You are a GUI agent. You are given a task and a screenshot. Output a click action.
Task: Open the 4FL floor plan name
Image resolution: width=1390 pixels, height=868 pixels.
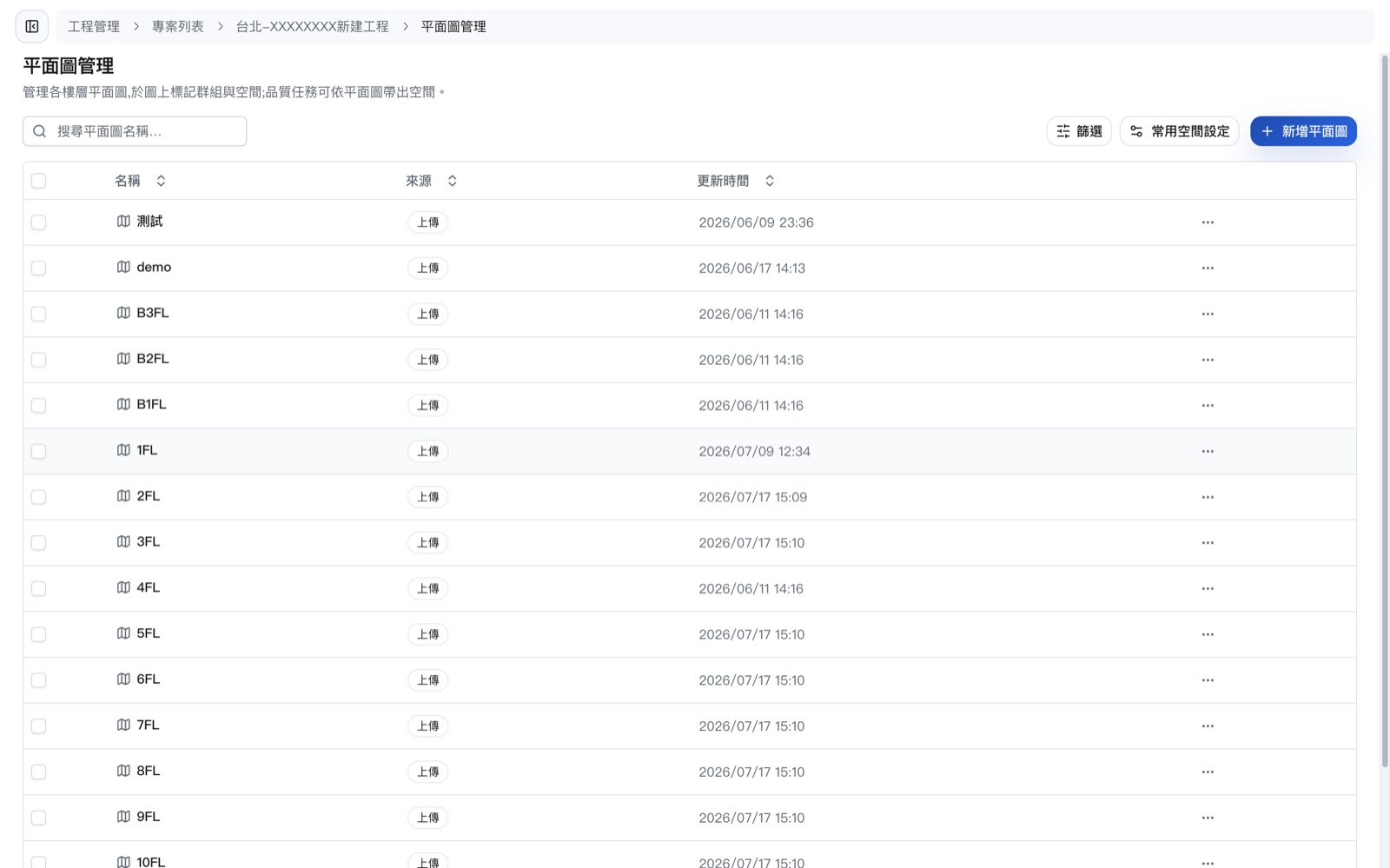[148, 587]
